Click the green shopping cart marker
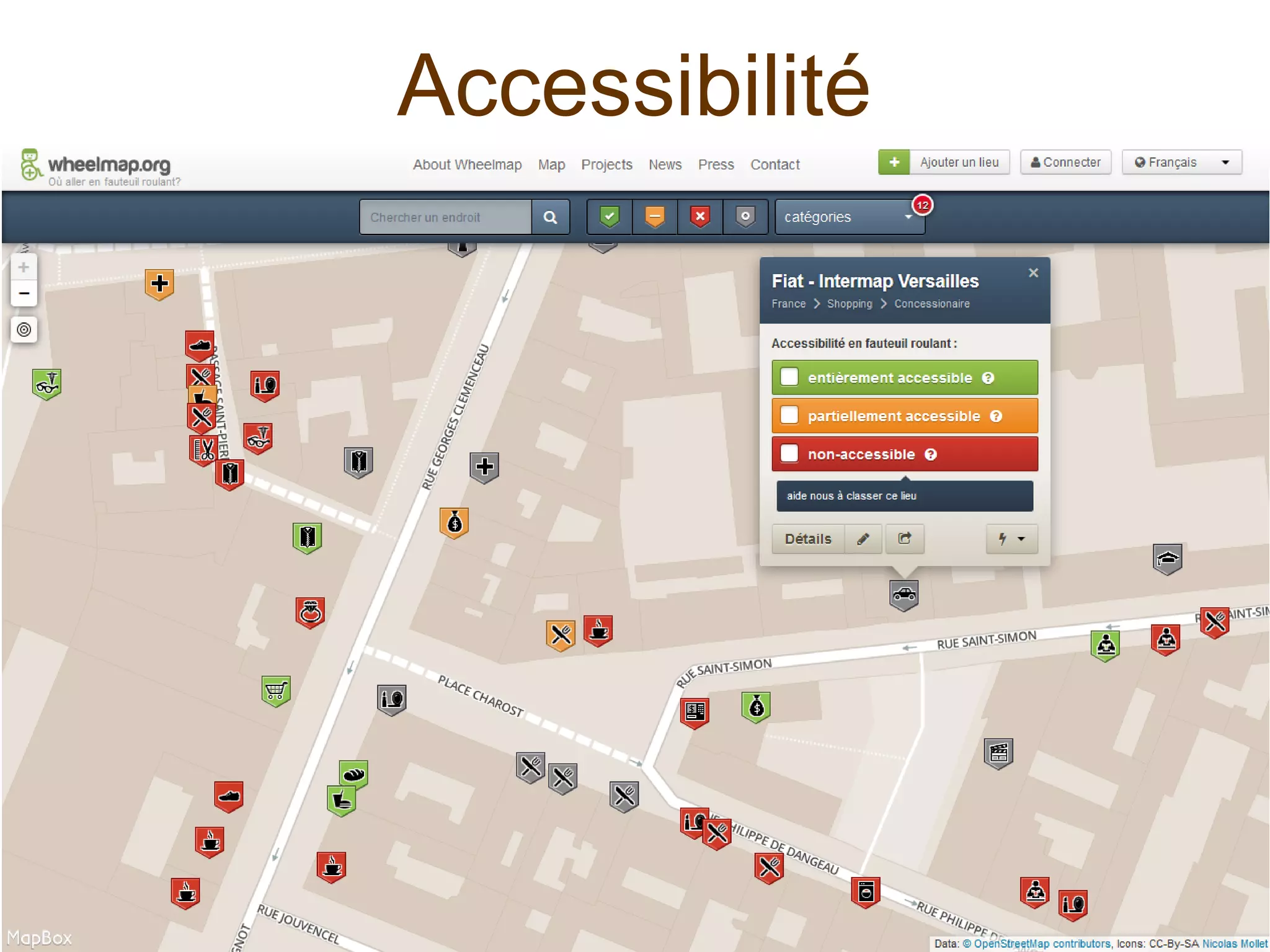This screenshot has height=952, width=1270. pos(276,692)
